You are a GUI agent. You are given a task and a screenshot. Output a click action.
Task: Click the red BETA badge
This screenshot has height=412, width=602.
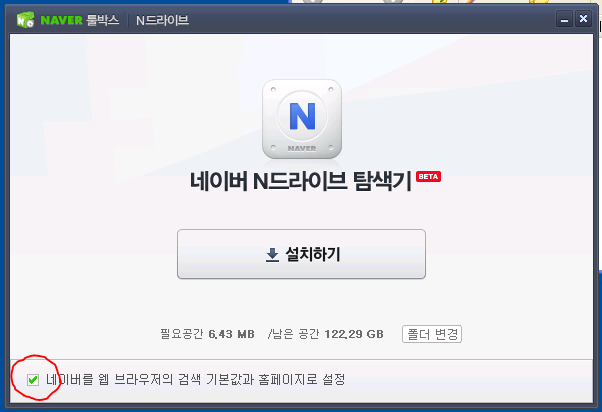pos(428,177)
